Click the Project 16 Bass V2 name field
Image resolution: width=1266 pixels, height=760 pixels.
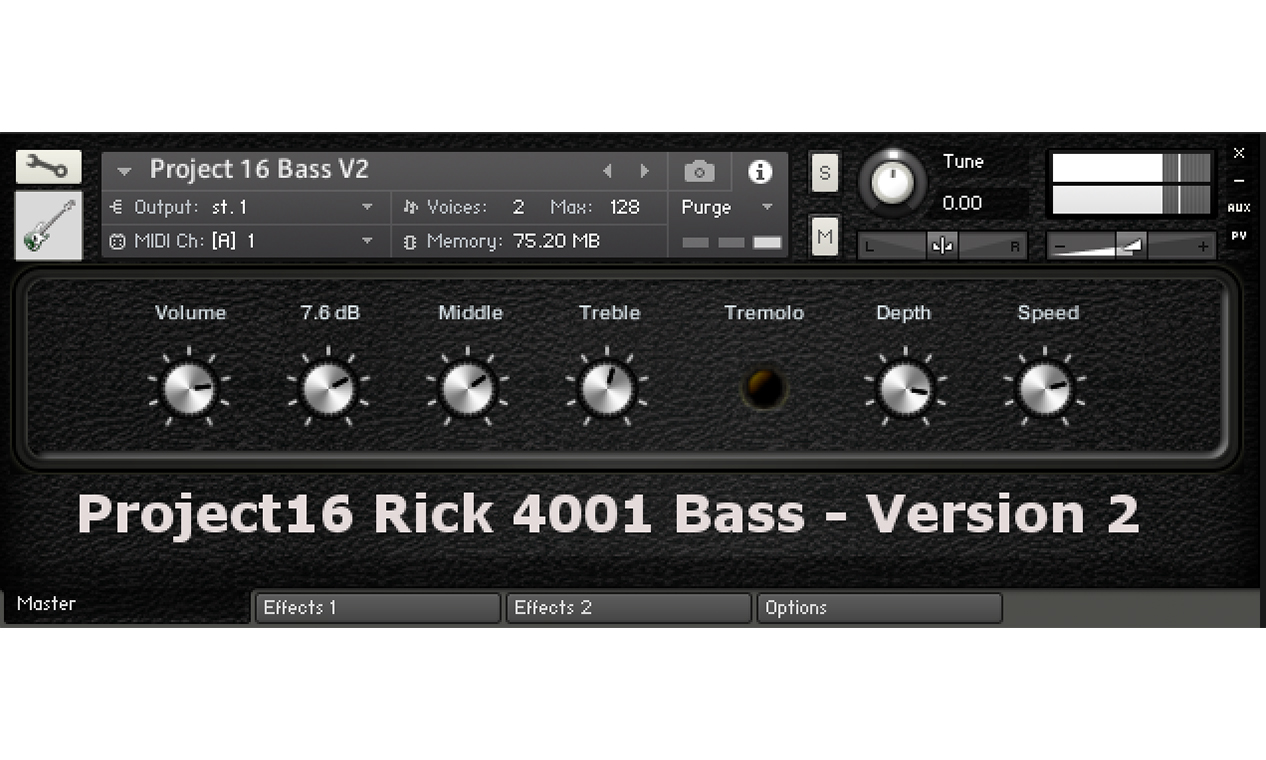tap(258, 170)
